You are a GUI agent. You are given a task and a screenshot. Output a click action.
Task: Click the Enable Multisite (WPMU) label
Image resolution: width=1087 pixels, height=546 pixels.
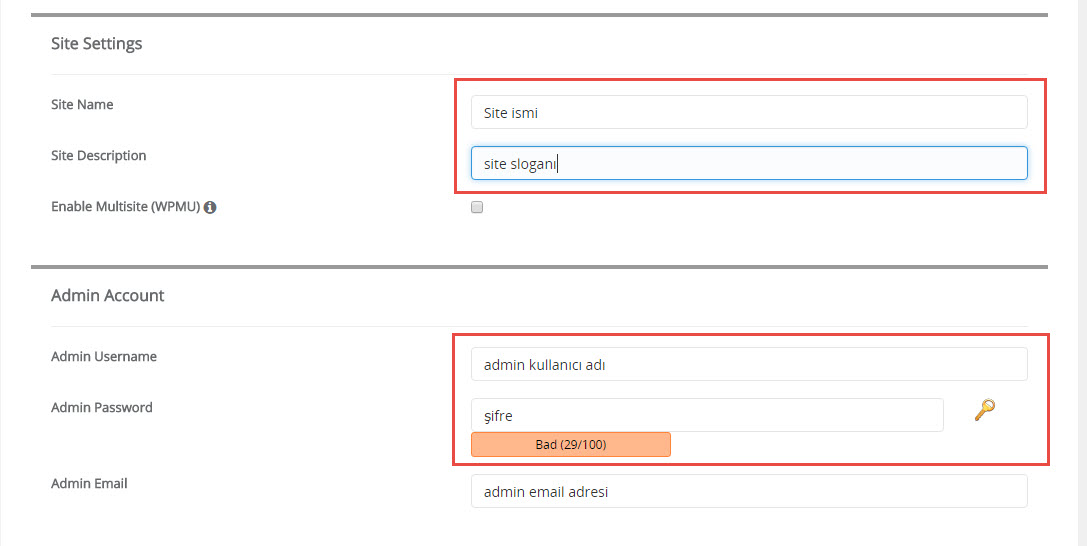point(125,207)
